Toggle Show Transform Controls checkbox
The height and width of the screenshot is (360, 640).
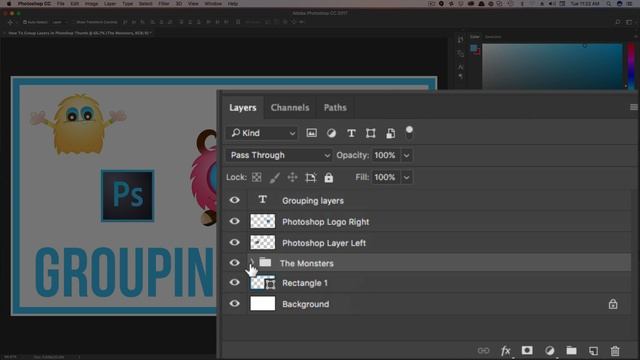coord(73,22)
